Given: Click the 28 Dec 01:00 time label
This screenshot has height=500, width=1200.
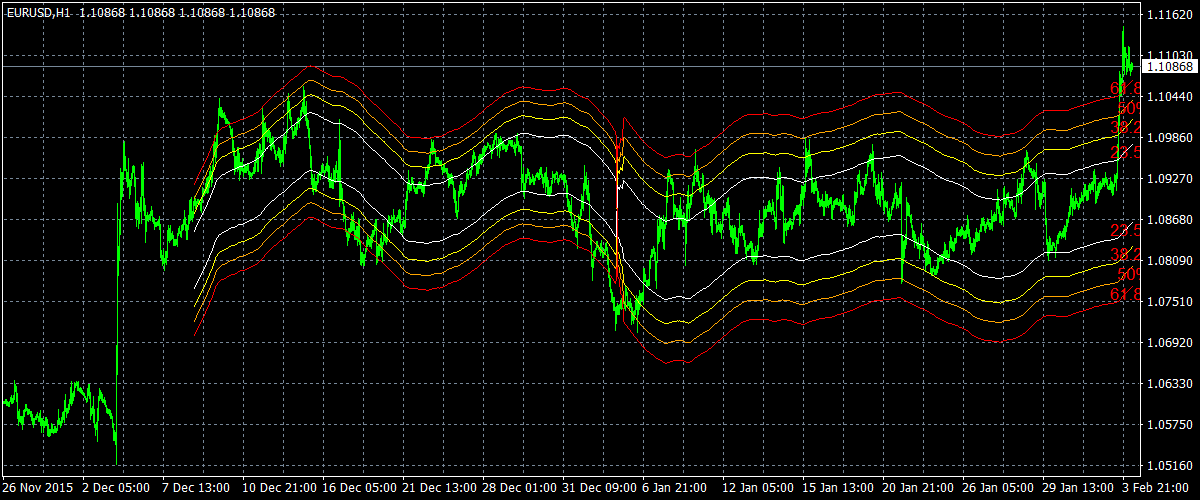Looking at the screenshot, I should pyautogui.click(x=519, y=487).
